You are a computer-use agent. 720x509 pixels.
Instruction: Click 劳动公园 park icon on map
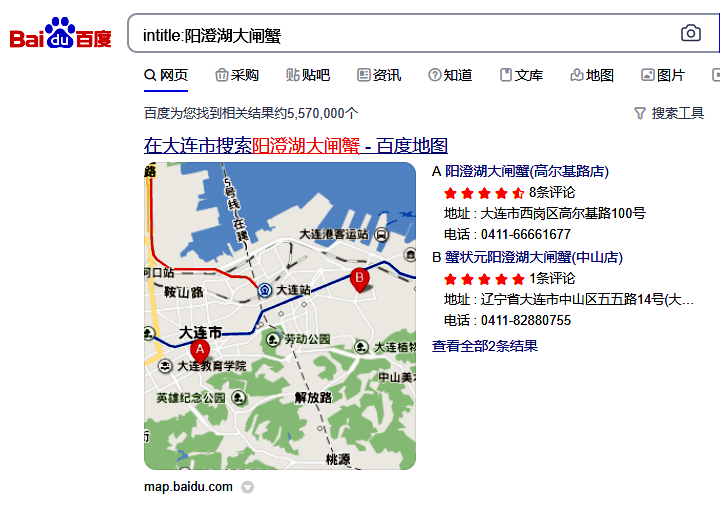click(273, 340)
